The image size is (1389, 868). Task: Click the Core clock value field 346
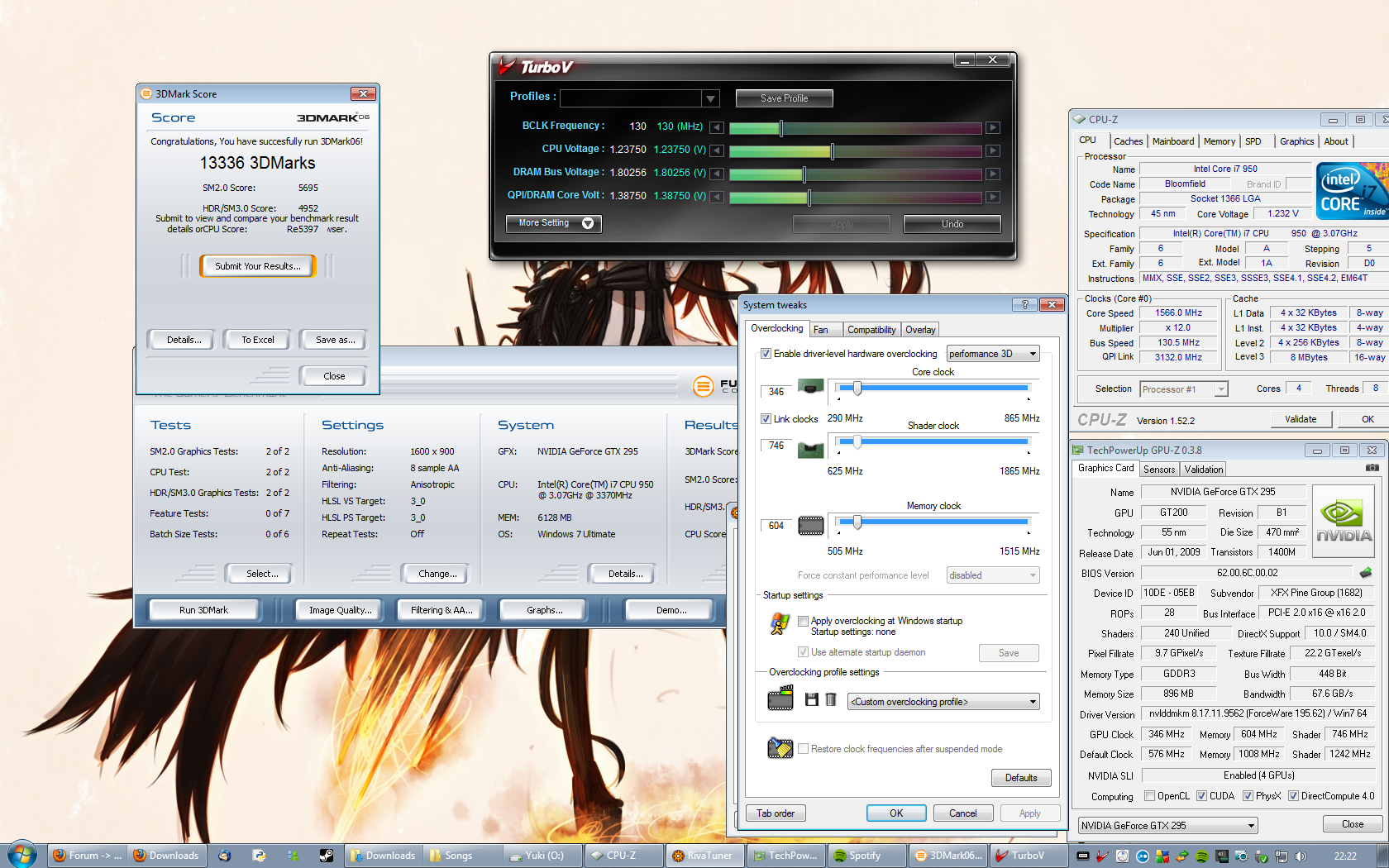[x=776, y=392]
